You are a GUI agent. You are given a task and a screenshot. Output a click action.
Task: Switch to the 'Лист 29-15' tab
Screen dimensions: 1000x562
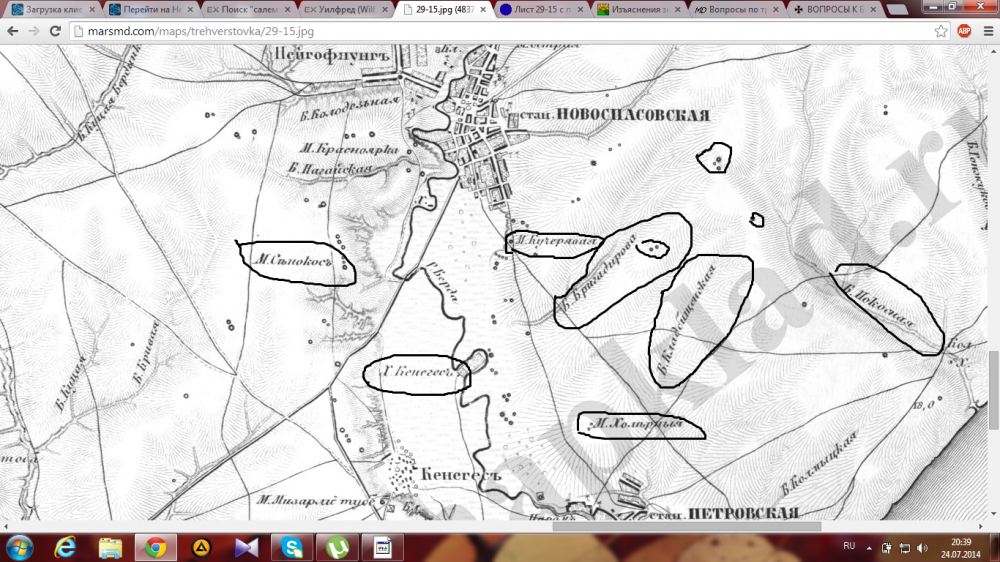(x=540, y=9)
